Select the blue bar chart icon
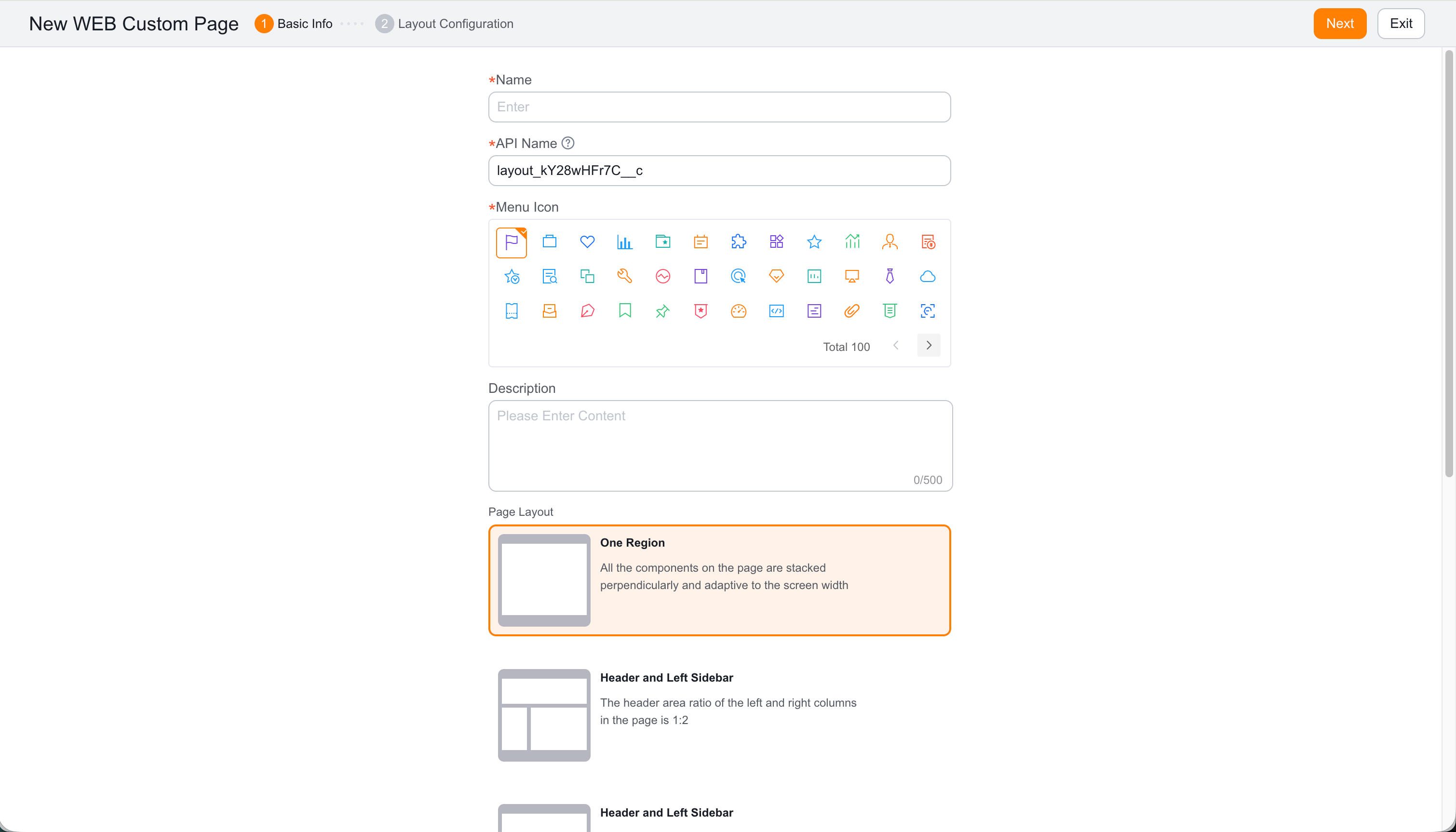The image size is (1456, 832). click(624, 242)
